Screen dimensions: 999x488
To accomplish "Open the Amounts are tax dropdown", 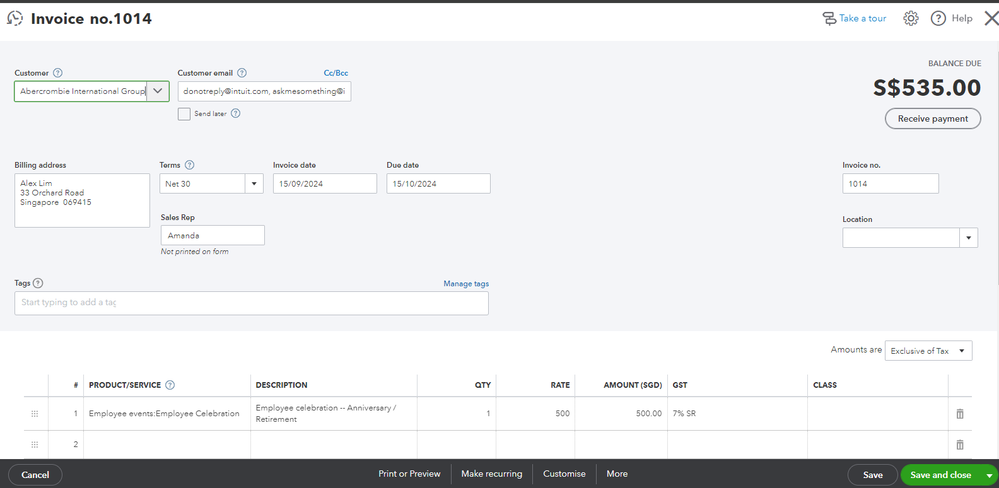I will click(x=928, y=350).
